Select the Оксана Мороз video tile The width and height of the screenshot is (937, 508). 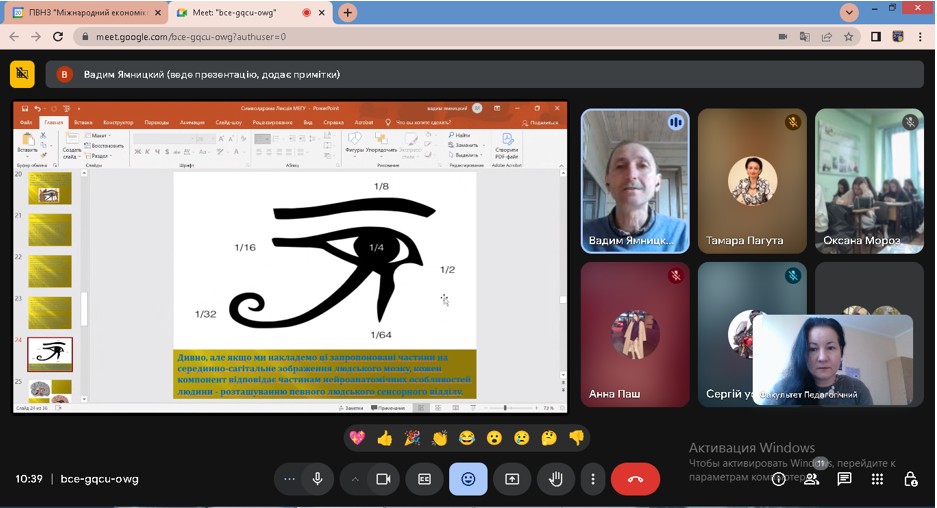coord(869,181)
